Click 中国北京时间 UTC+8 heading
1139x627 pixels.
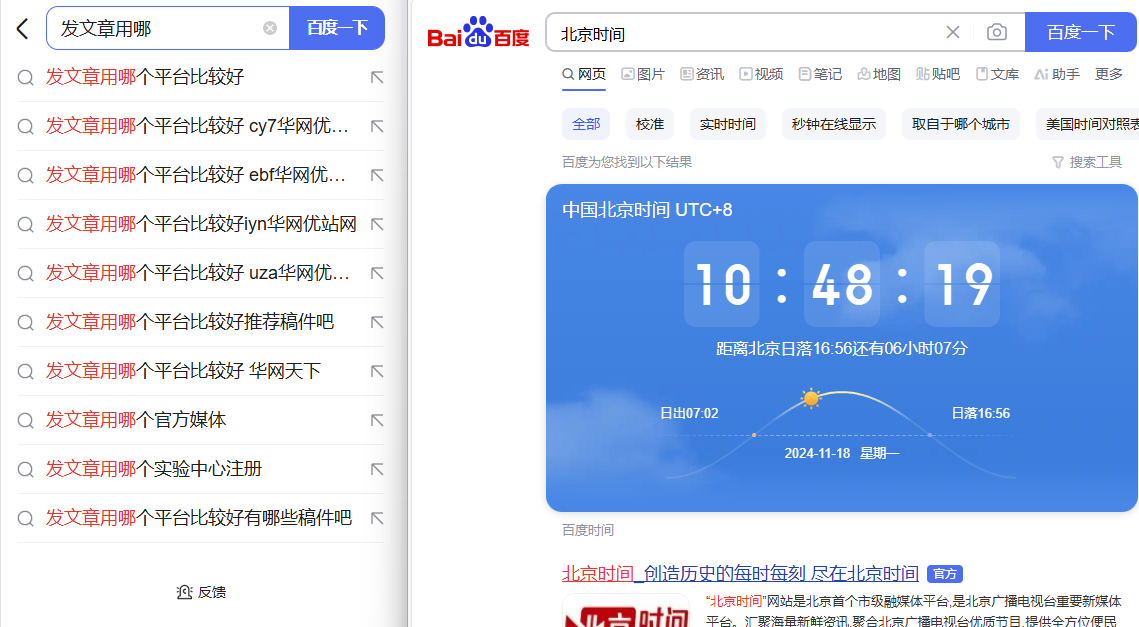click(647, 210)
